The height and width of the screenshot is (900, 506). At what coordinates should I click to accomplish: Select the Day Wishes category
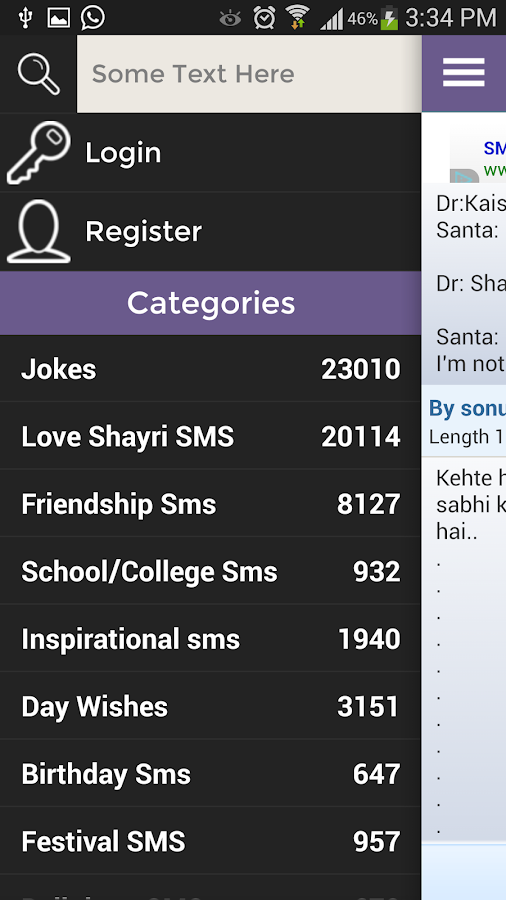click(211, 706)
